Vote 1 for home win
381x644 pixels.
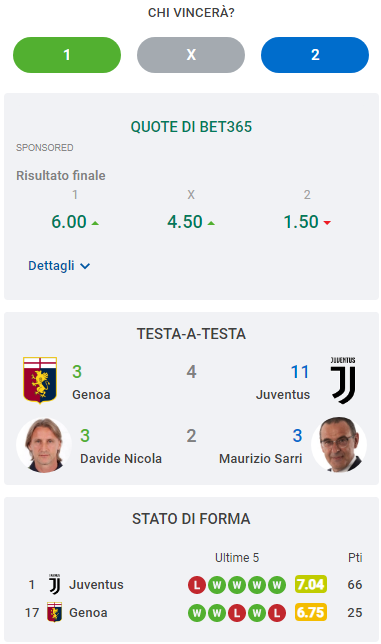click(x=67, y=55)
